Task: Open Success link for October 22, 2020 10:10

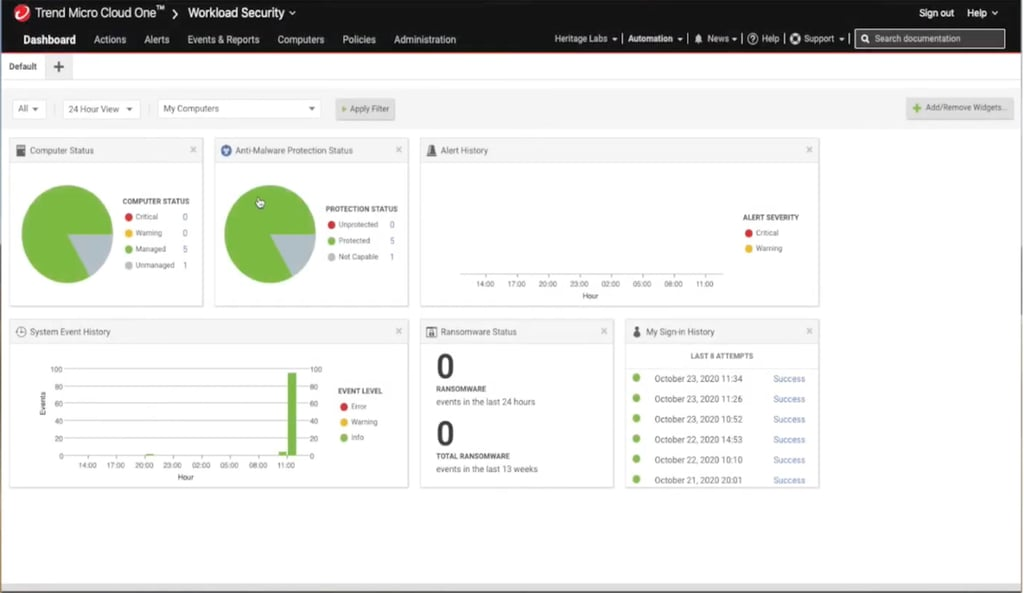Action: coord(789,460)
